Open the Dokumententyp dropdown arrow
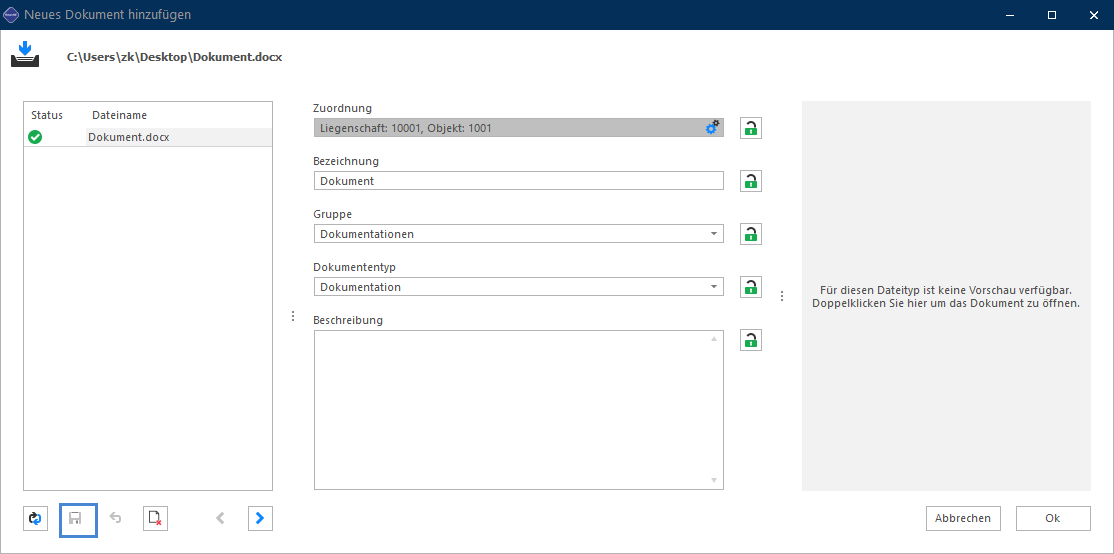The height and width of the screenshot is (554, 1114). [x=714, y=287]
